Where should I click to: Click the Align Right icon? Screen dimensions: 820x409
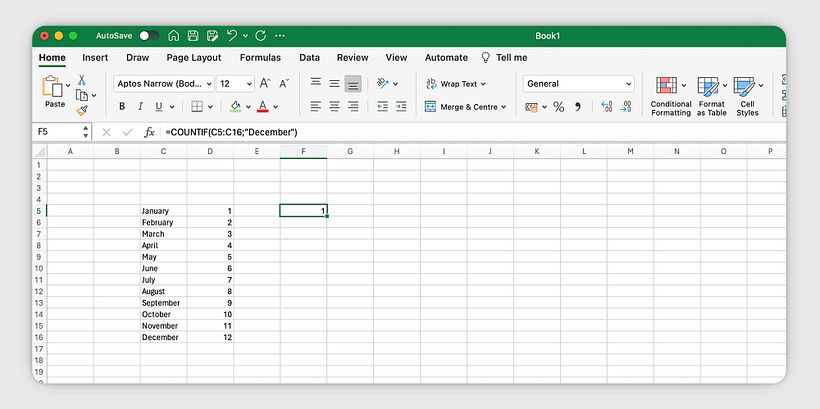354,107
